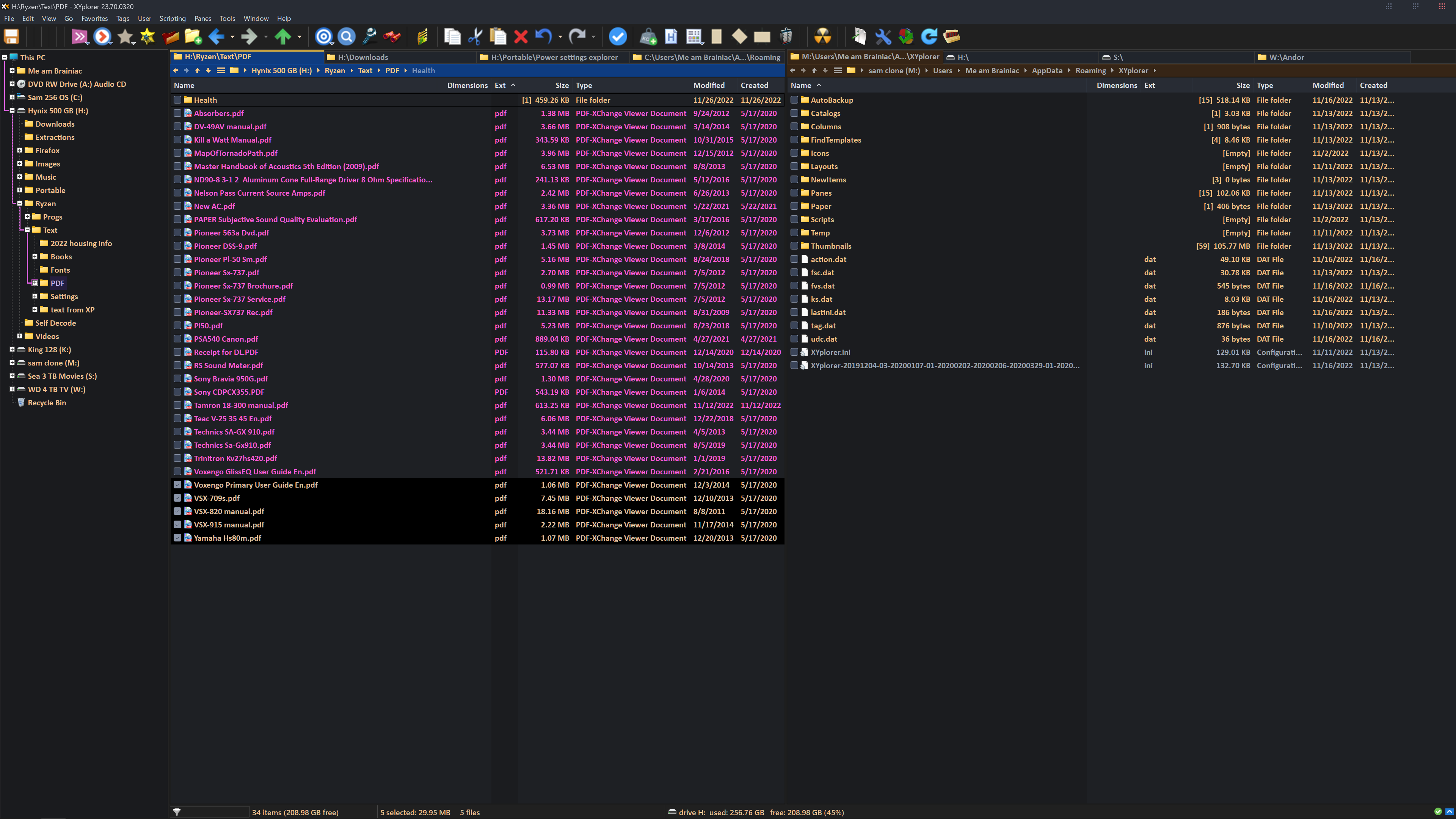Click the grid views toolbar icon

coord(693,37)
